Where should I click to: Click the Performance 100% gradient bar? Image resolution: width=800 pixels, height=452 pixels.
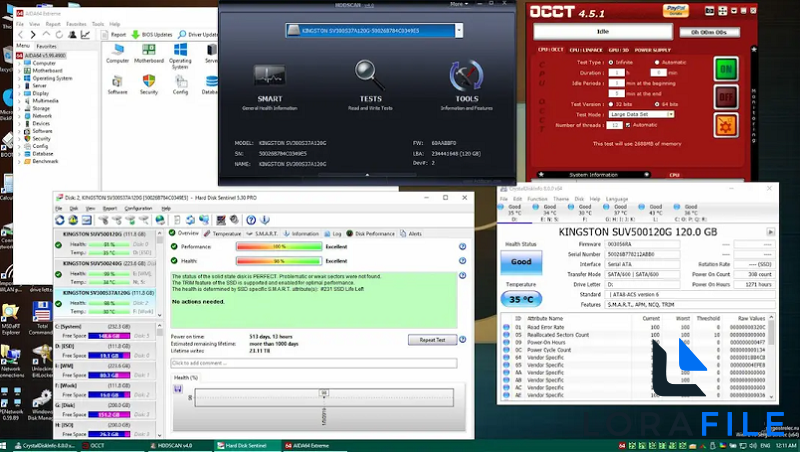279,246
